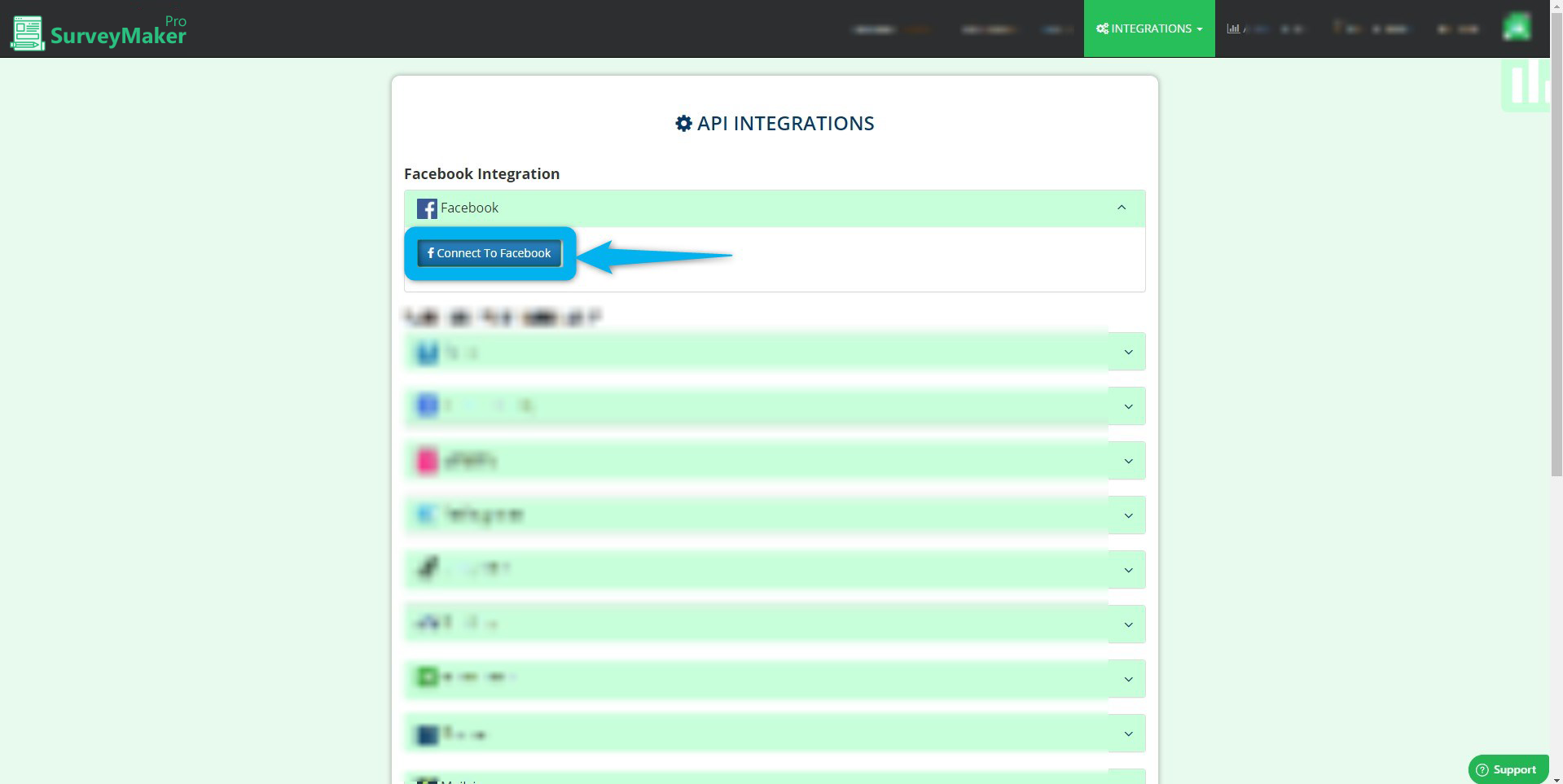Click the profile avatar in the top-right corner
Viewport: 1563px width, 784px height.
pyautogui.click(x=1517, y=28)
